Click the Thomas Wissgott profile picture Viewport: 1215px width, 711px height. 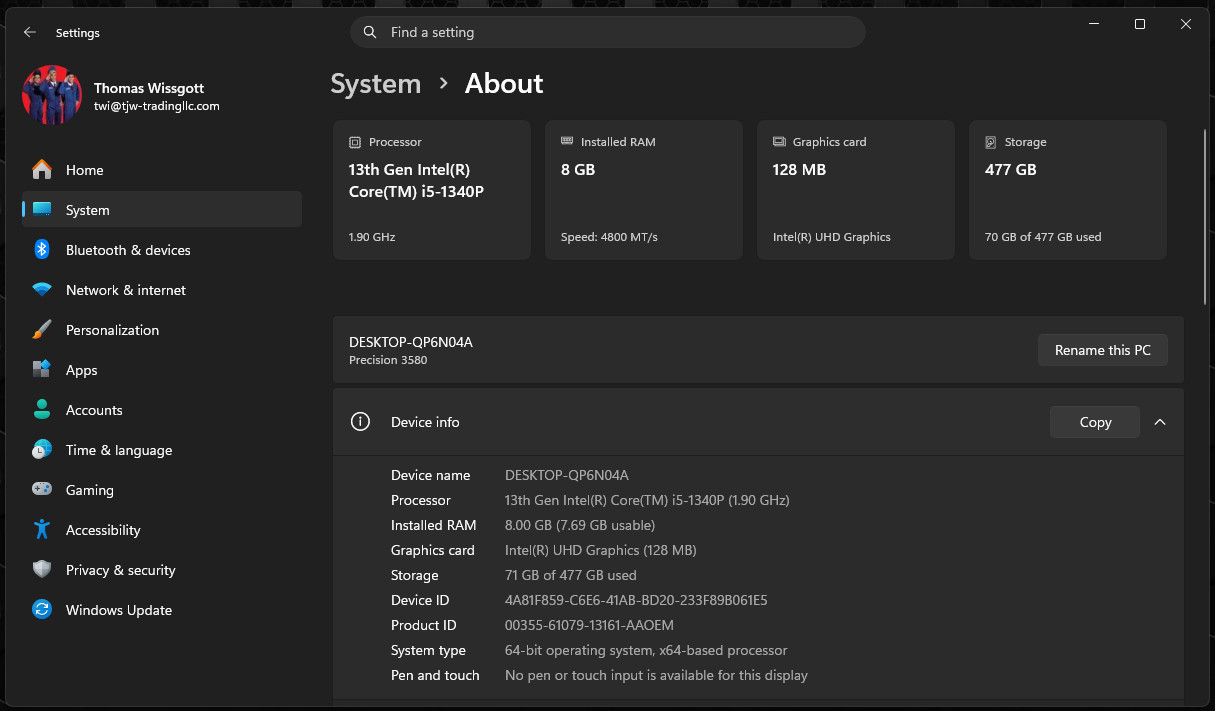coord(52,95)
